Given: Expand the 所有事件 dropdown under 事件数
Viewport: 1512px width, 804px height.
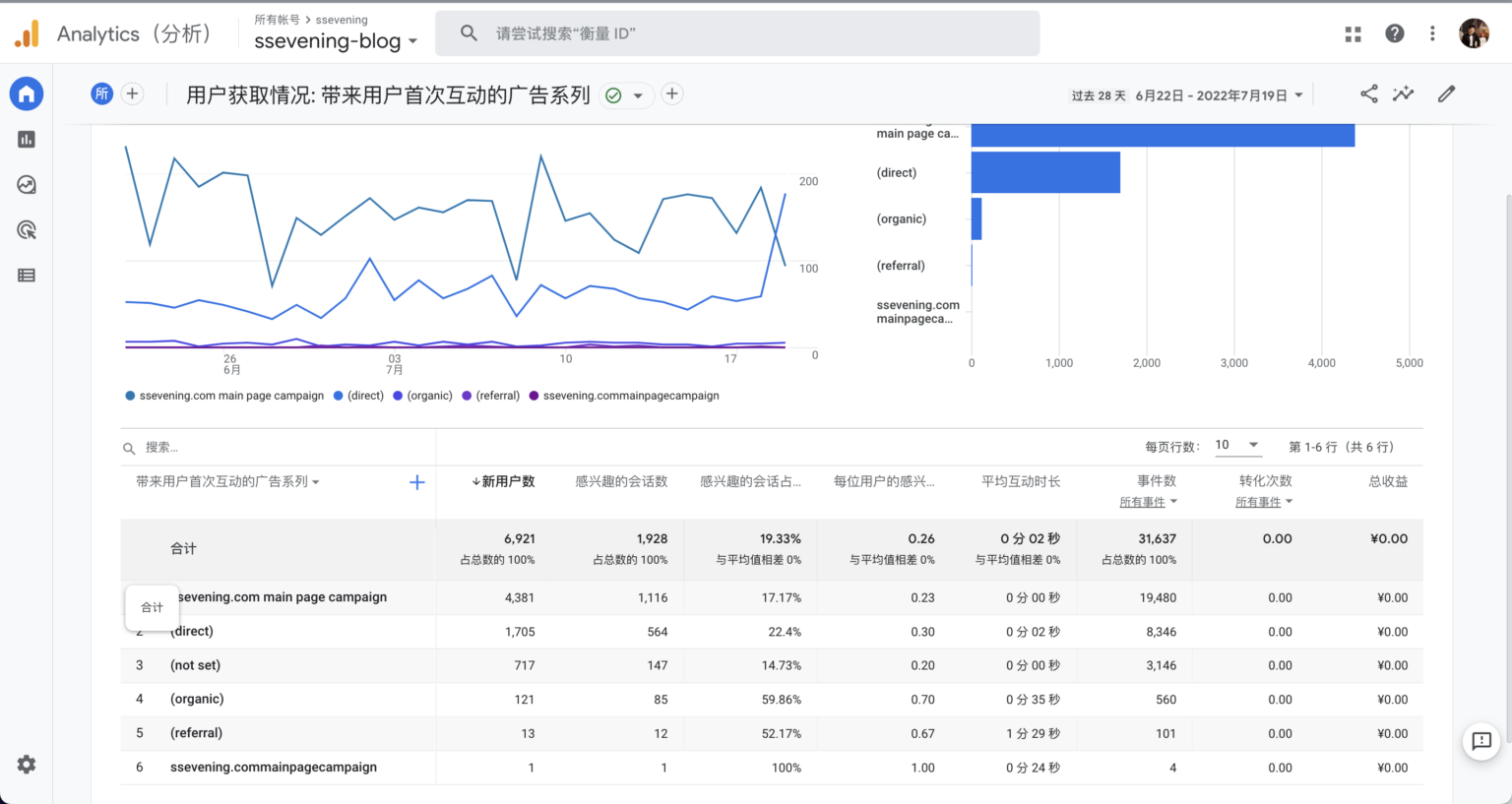Looking at the screenshot, I should point(1149,501).
